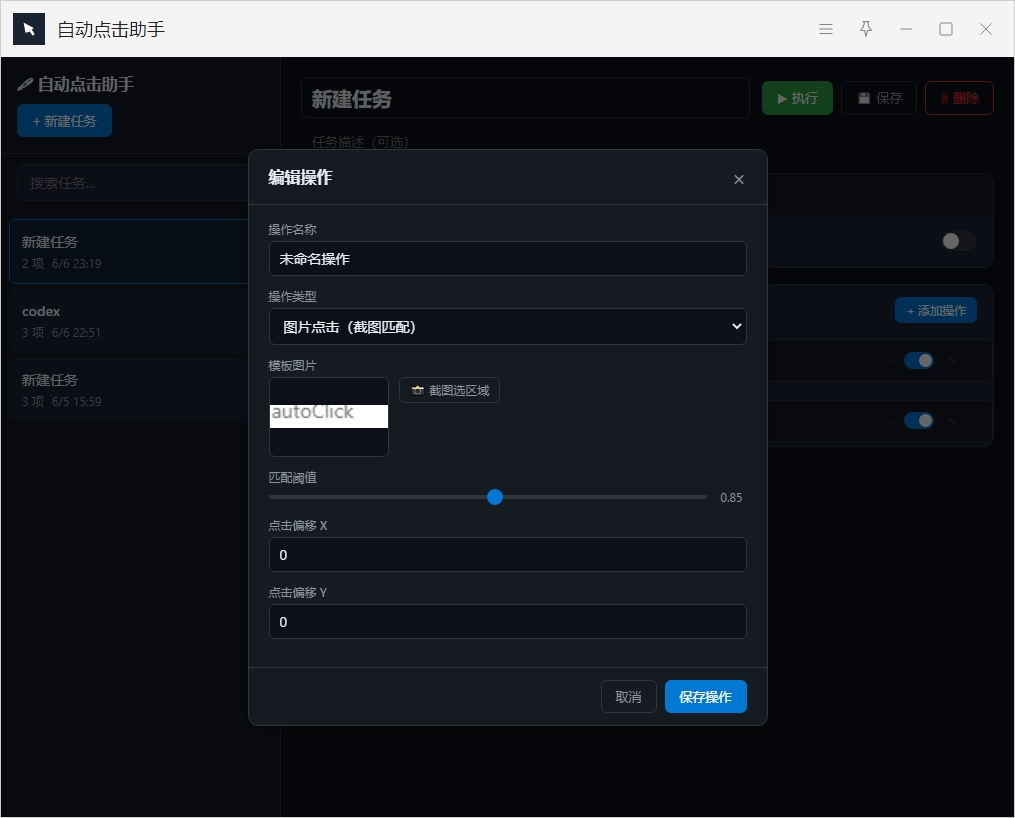
Task: Click the 操作名称 input field
Action: [x=508, y=259]
